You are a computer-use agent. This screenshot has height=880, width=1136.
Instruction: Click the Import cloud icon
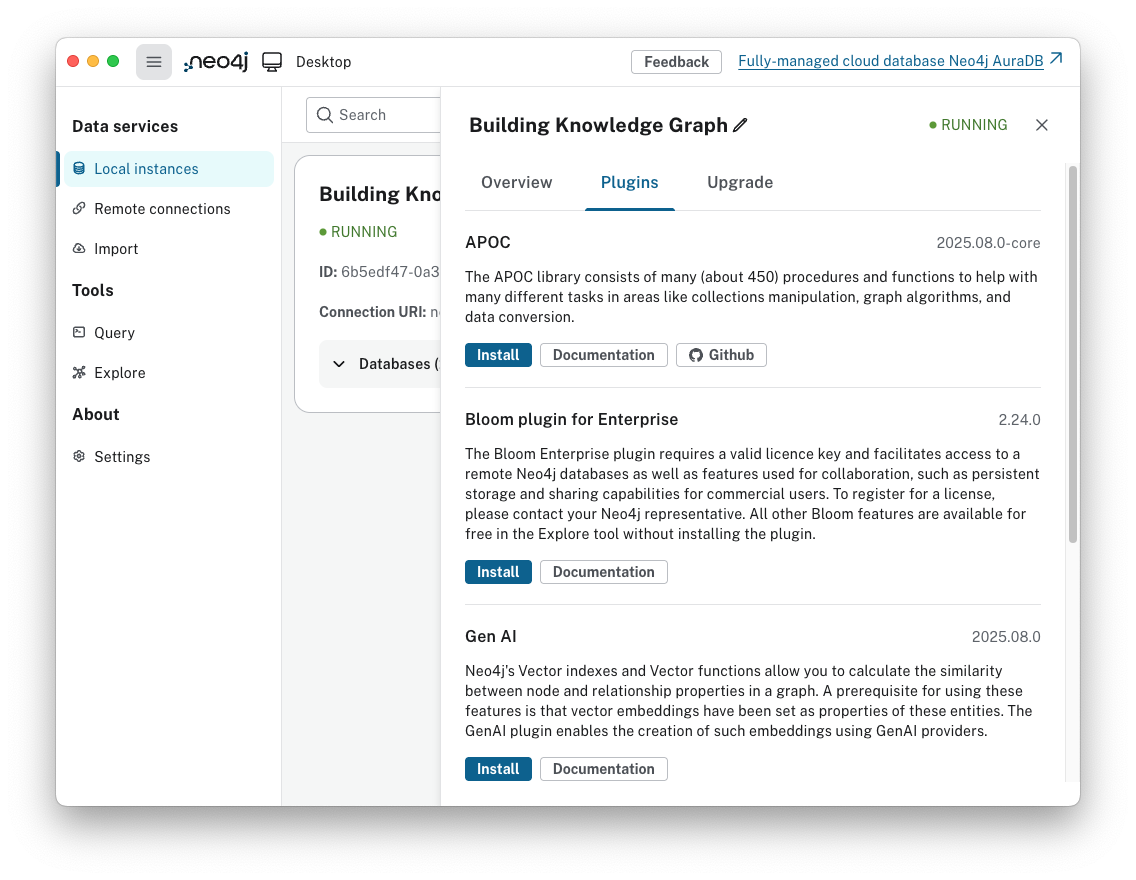point(79,248)
